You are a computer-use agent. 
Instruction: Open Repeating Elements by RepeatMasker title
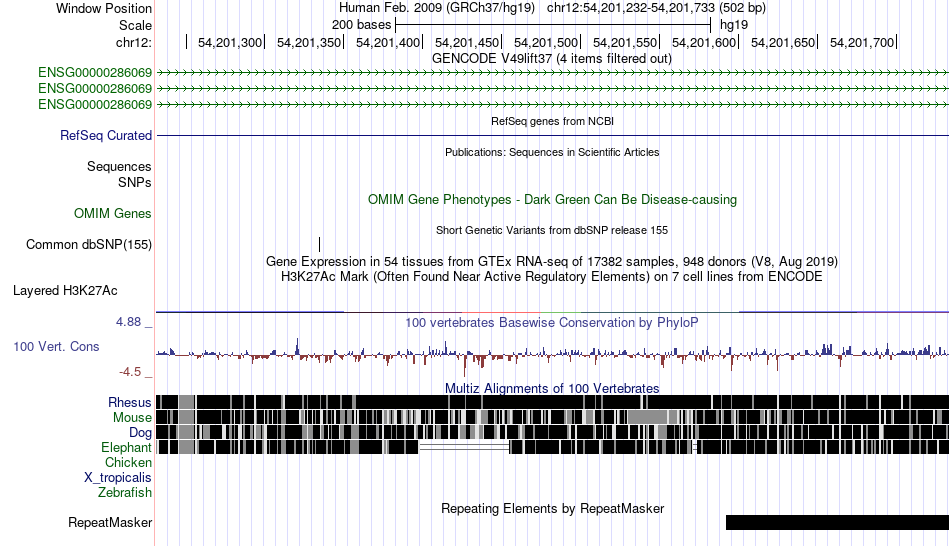552,508
